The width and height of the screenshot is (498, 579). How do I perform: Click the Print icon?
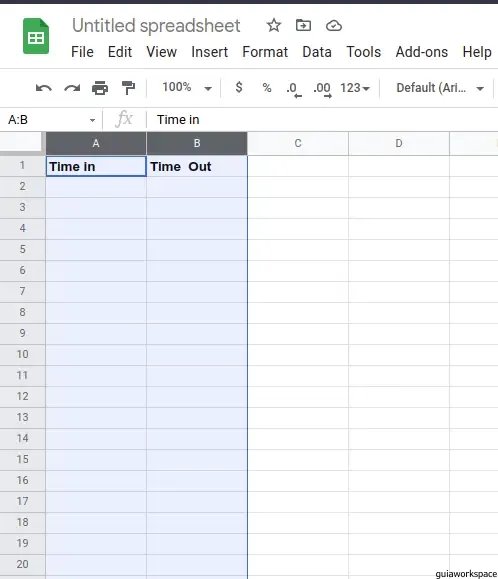click(100, 88)
